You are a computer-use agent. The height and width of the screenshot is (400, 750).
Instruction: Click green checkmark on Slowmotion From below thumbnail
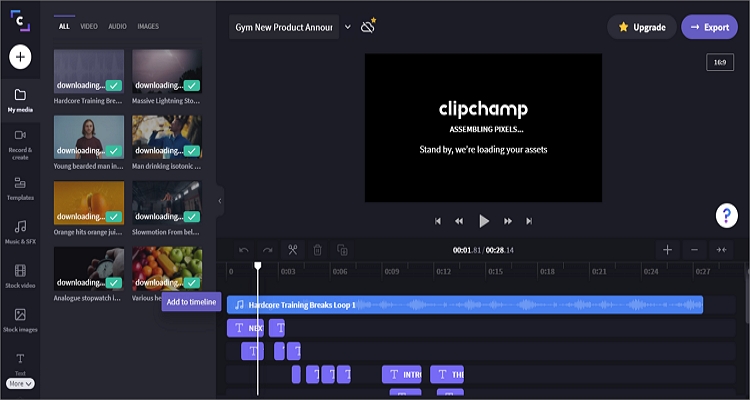tap(192, 217)
